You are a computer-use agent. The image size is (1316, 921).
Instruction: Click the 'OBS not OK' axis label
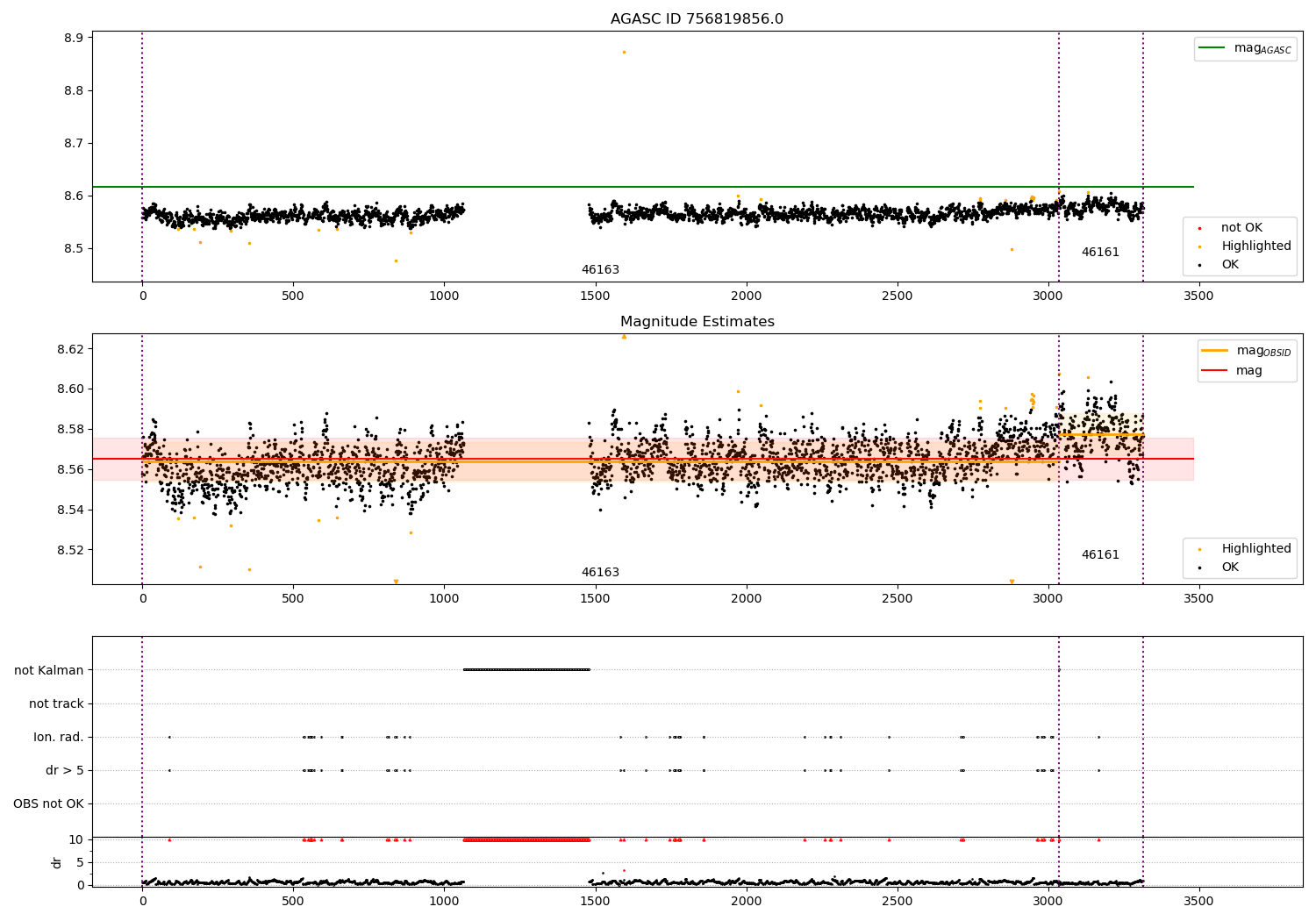48,804
